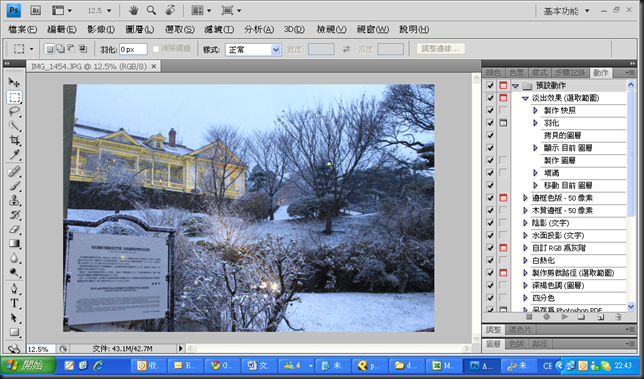The height and width of the screenshot is (379, 644).
Task: Select the Eraser tool
Action: (14, 229)
